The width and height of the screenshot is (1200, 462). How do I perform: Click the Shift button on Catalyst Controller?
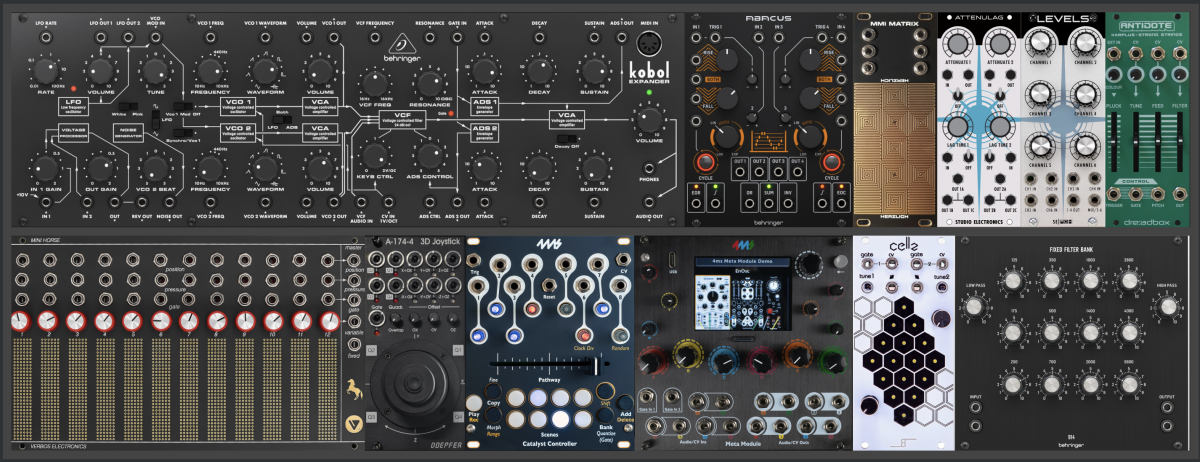coord(605,390)
